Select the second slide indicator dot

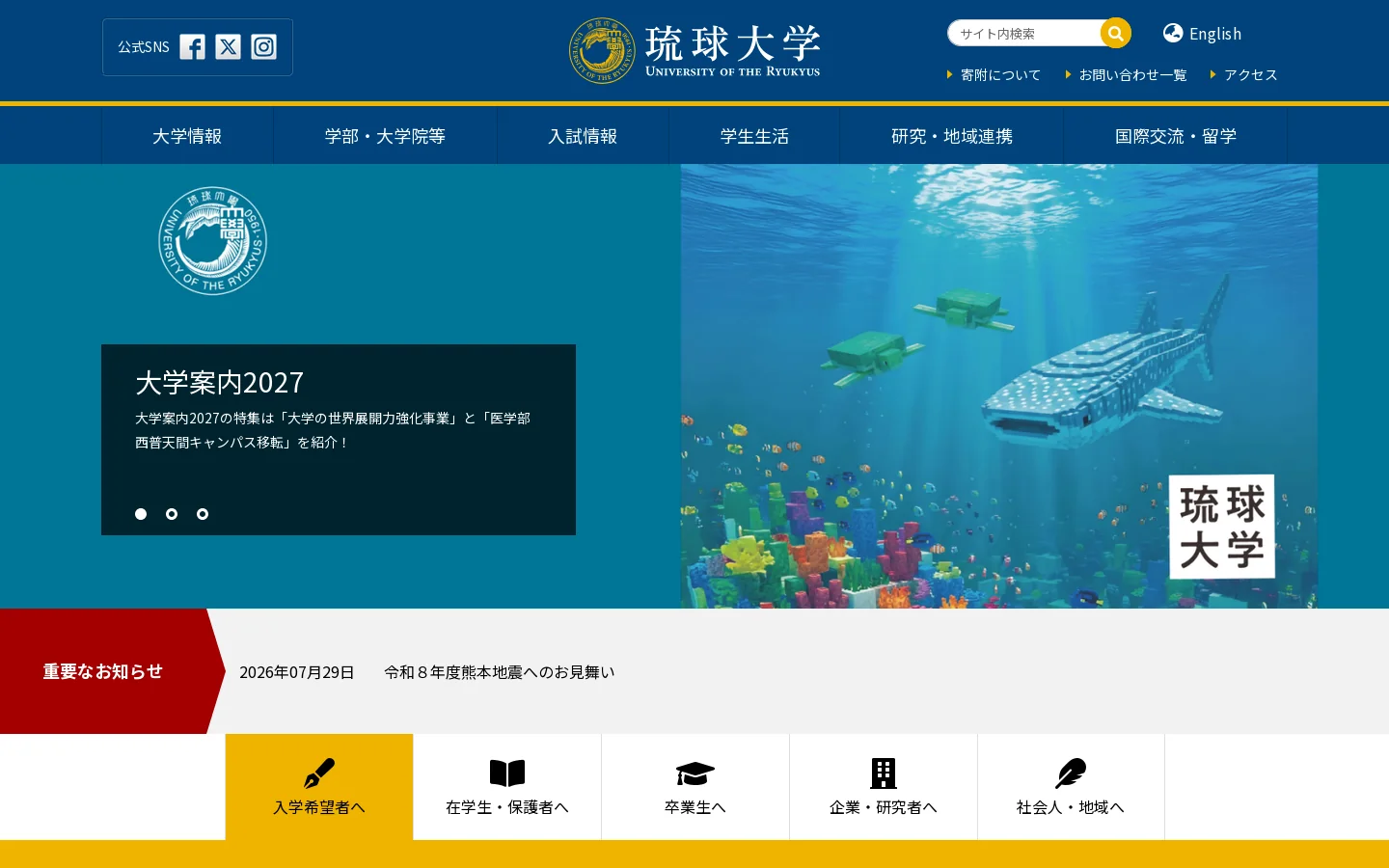[172, 514]
